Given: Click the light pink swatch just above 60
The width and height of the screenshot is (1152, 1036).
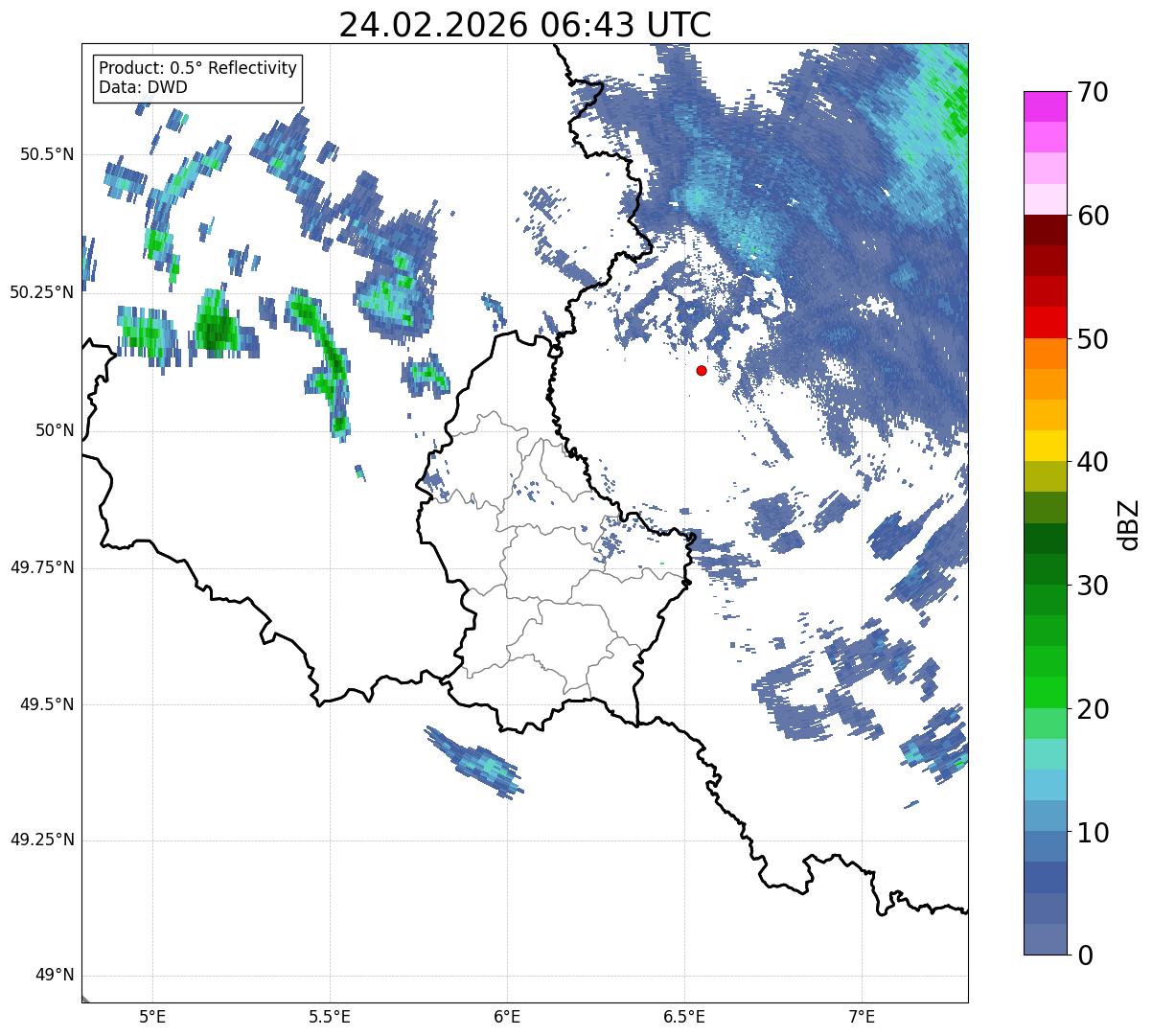Looking at the screenshot, I should (x=1045, y=199).
